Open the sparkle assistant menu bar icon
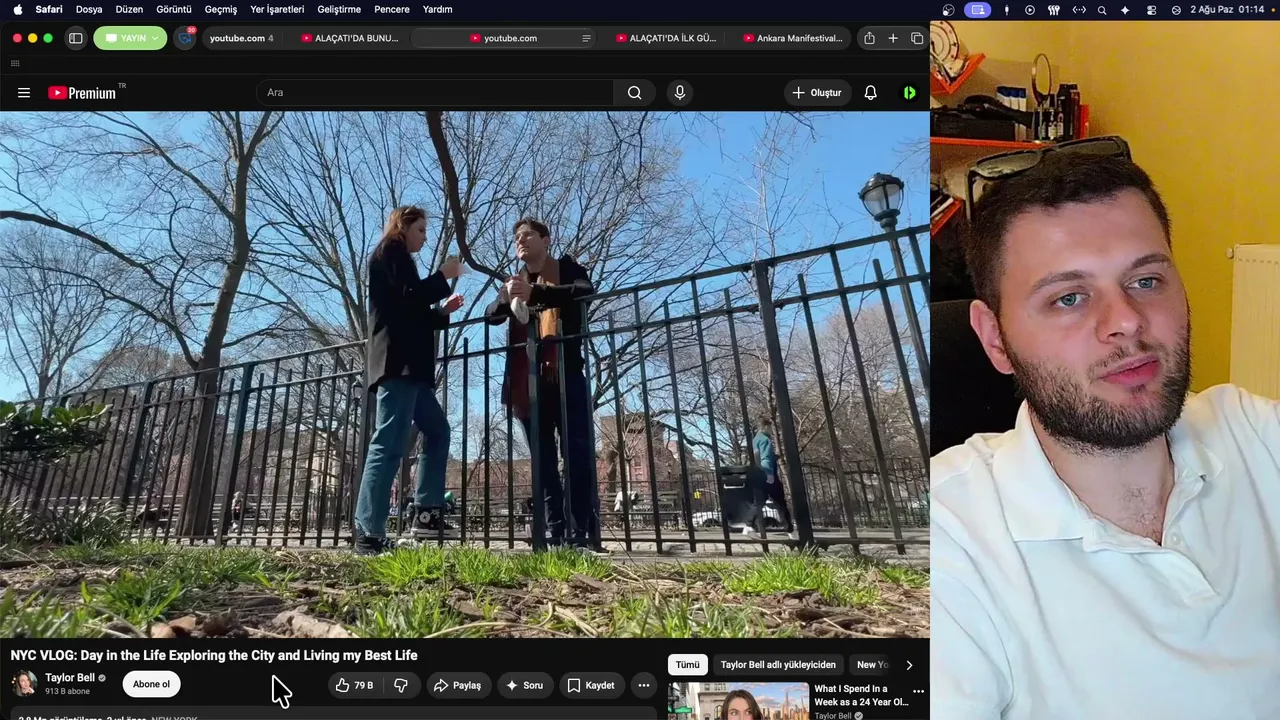 (x=1125, y=10)
